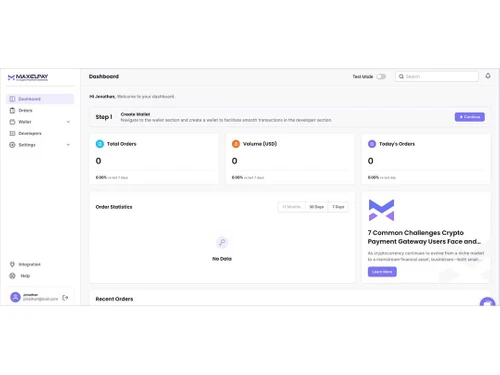Image resolution: width=500 pixels, height=375 pixels.
Task: Click the Integration plug icon
Action: tap(12, 264)
